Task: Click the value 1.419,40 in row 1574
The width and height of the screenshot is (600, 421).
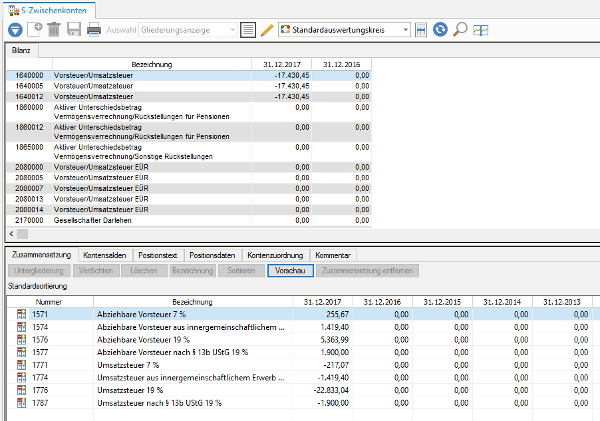Action: [x=335, y=327]
